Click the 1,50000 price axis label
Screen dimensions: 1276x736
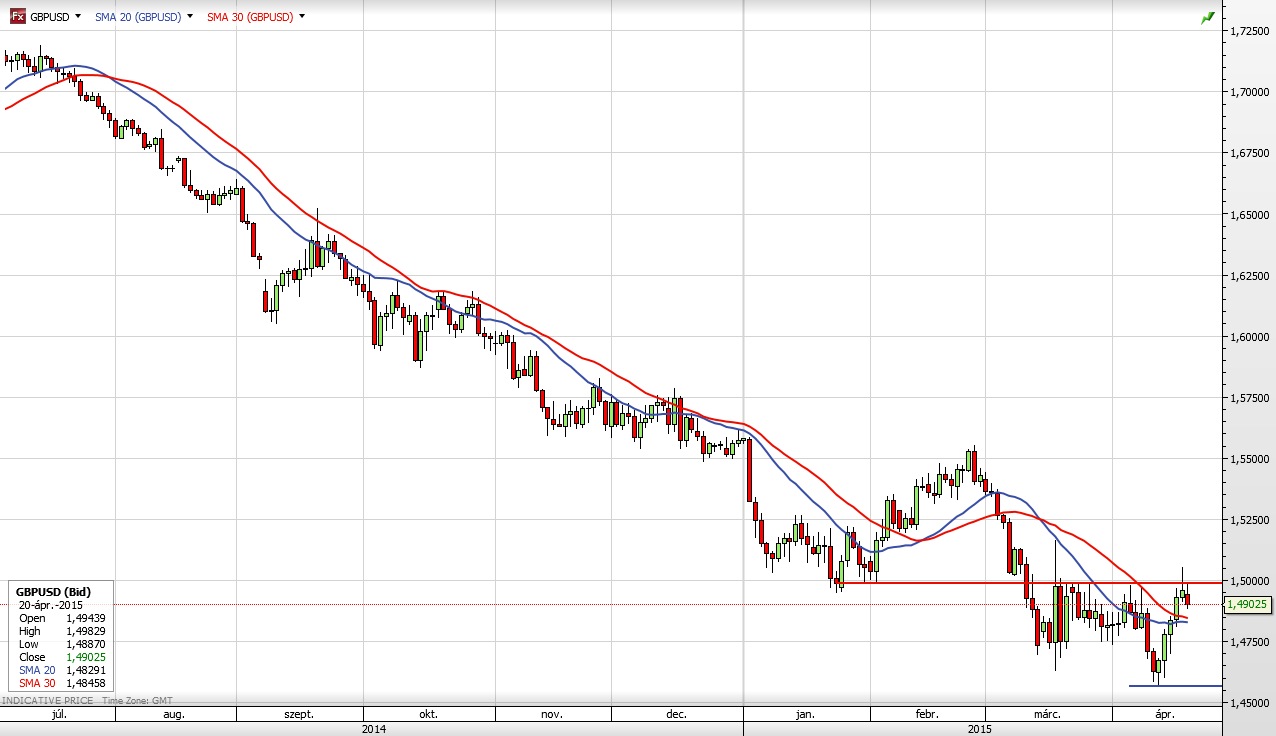pos(1250,580)
